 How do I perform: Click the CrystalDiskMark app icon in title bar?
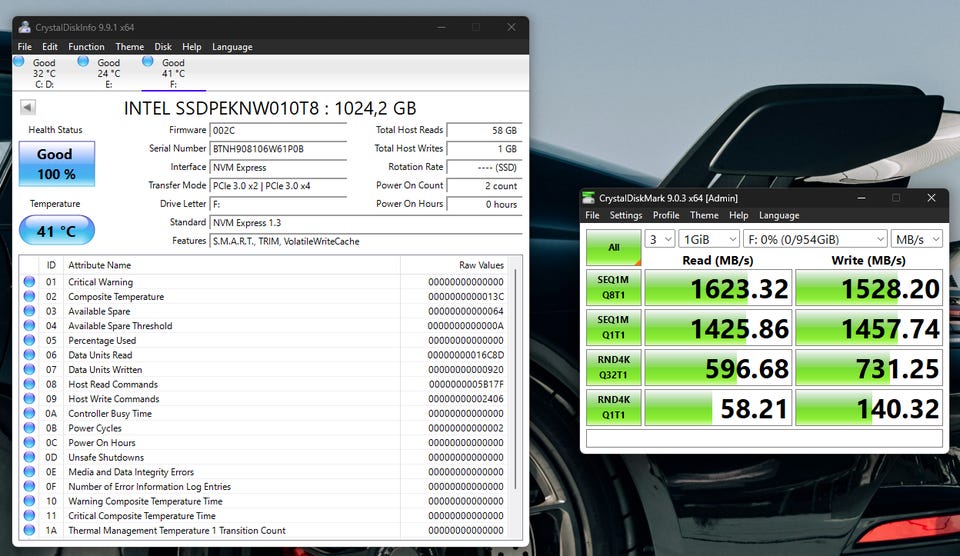588,198
